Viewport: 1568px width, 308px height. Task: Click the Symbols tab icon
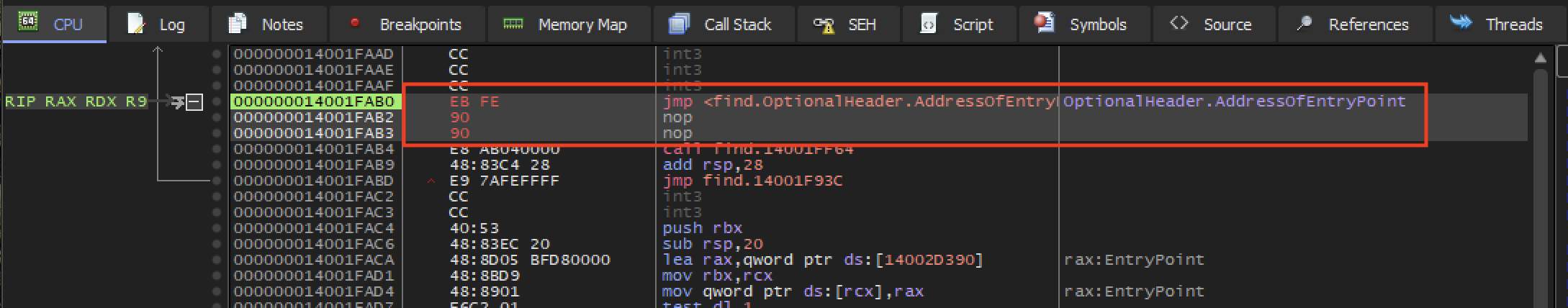(1044, 23)
